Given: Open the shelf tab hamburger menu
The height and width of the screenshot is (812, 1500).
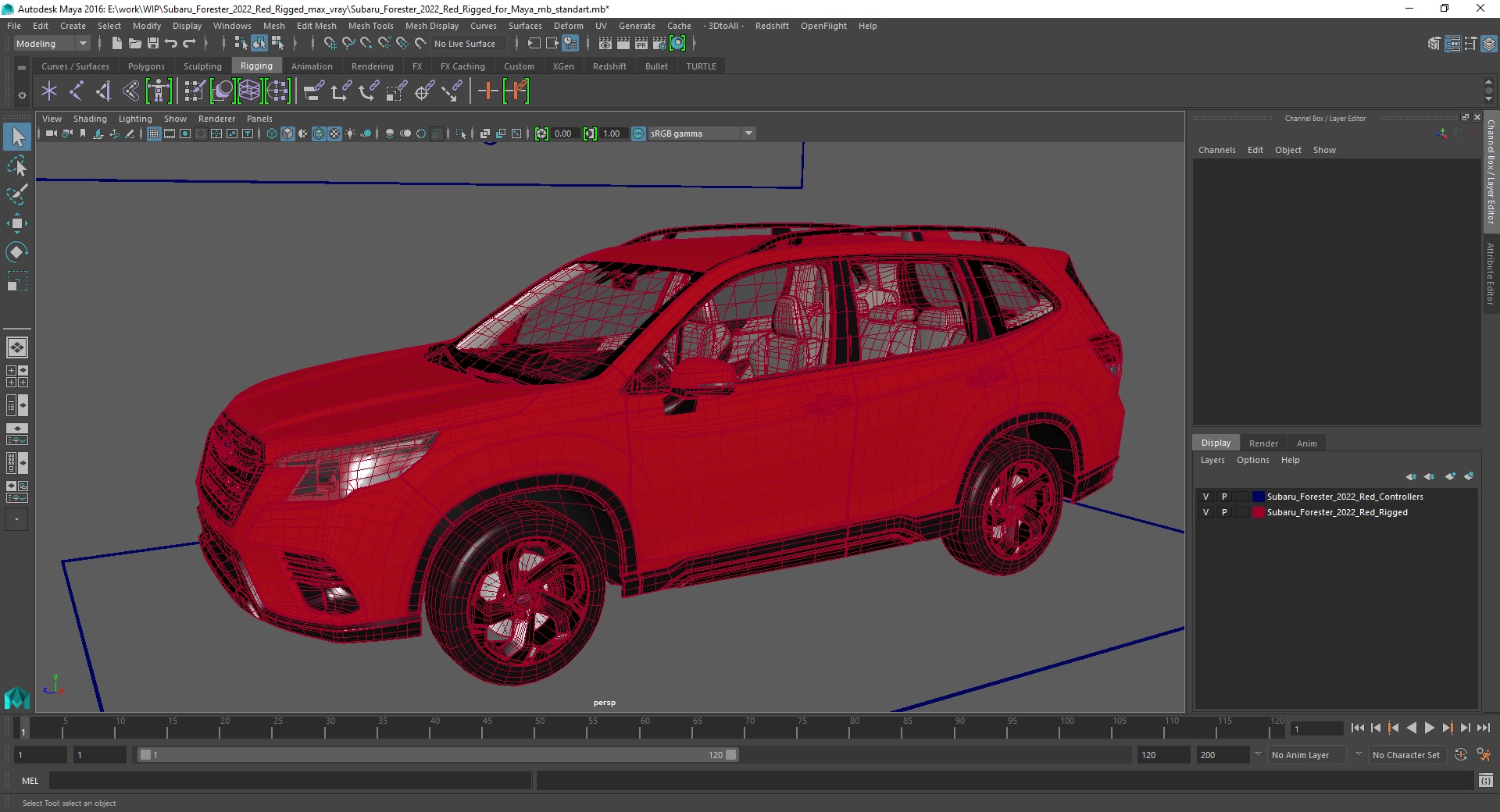Looking at the screenshot, I should tap(22, 67).
